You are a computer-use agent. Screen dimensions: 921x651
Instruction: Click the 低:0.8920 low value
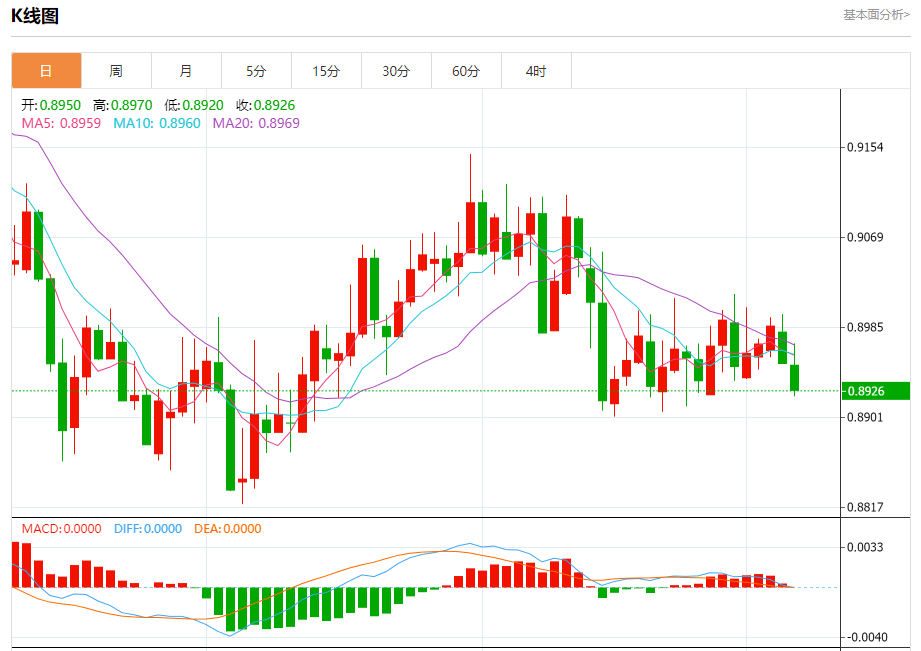tap(194, 105)
